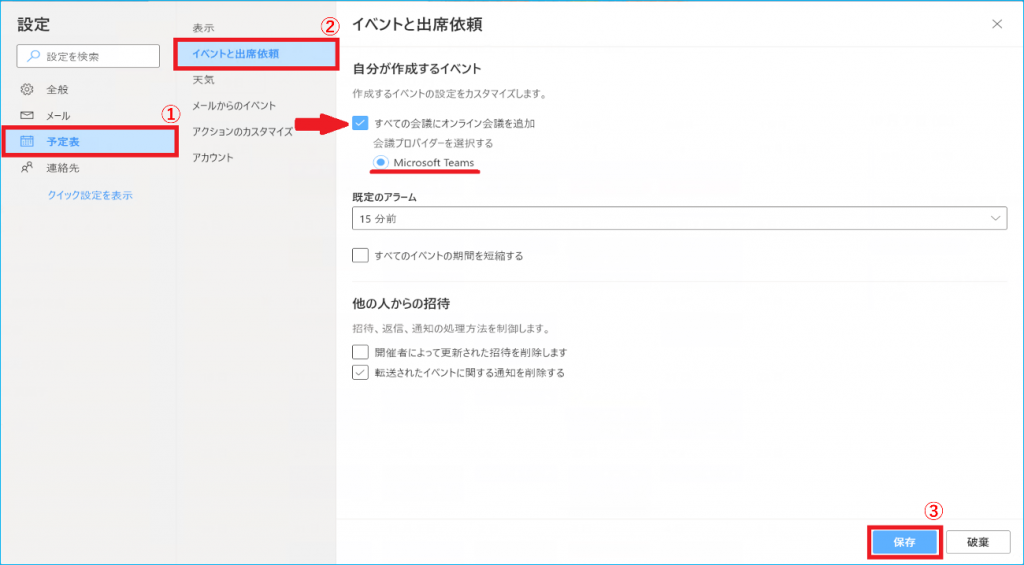
Task: Click the magnifier icon in settings search
Action: pyautogui.click(x=34, y=57)
